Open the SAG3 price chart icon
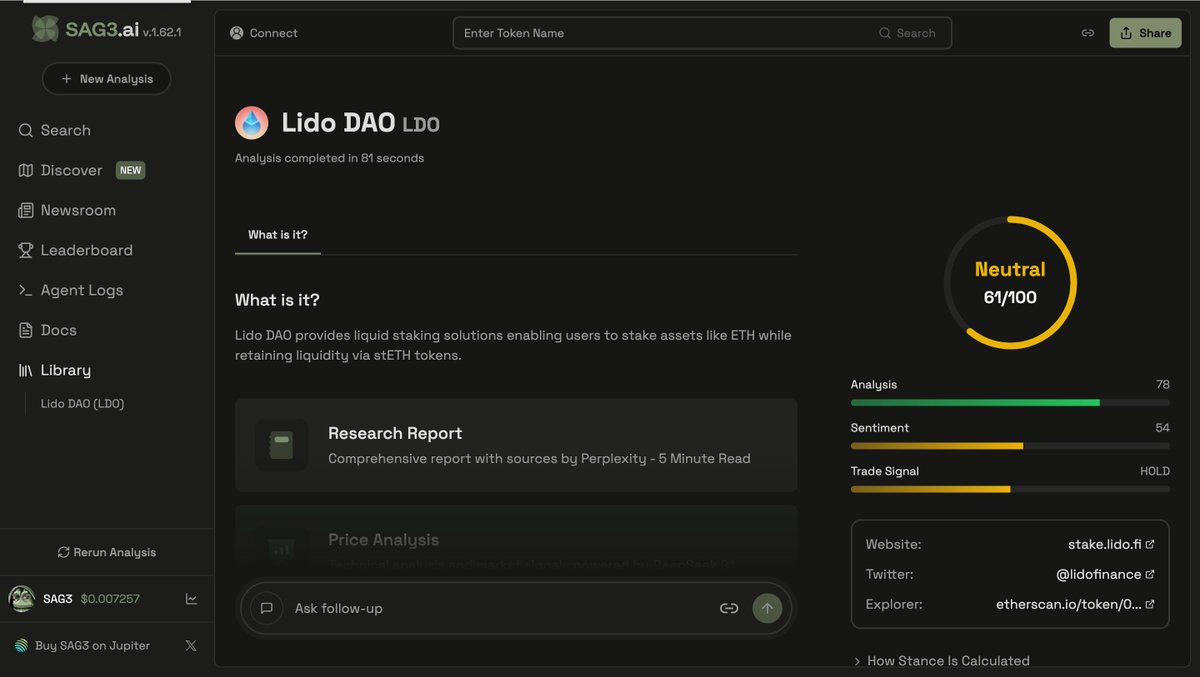This screenshot has width=1200, height=677. [191, 599]
